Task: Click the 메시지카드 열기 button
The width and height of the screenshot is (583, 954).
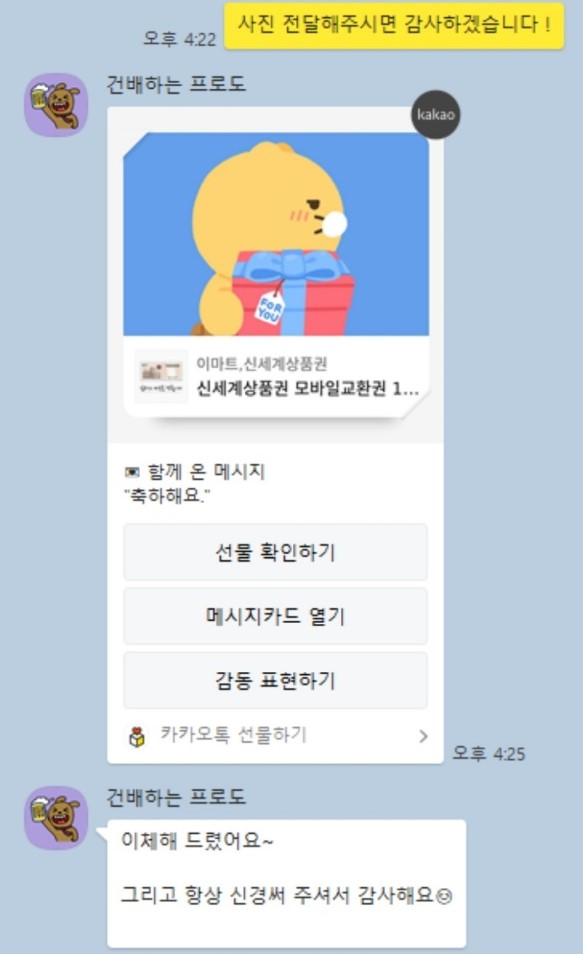Action: tap(275, 616)
